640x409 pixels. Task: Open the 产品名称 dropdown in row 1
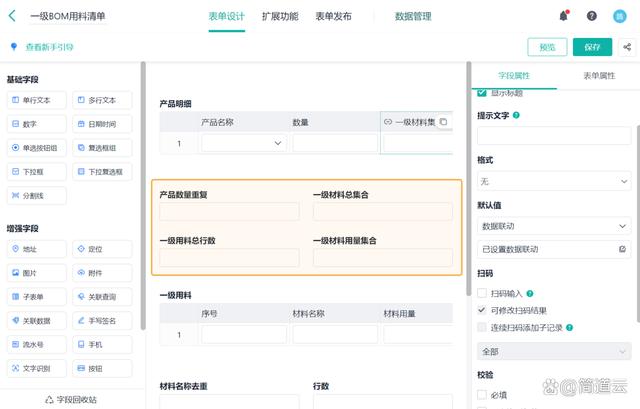click(244, 143)
